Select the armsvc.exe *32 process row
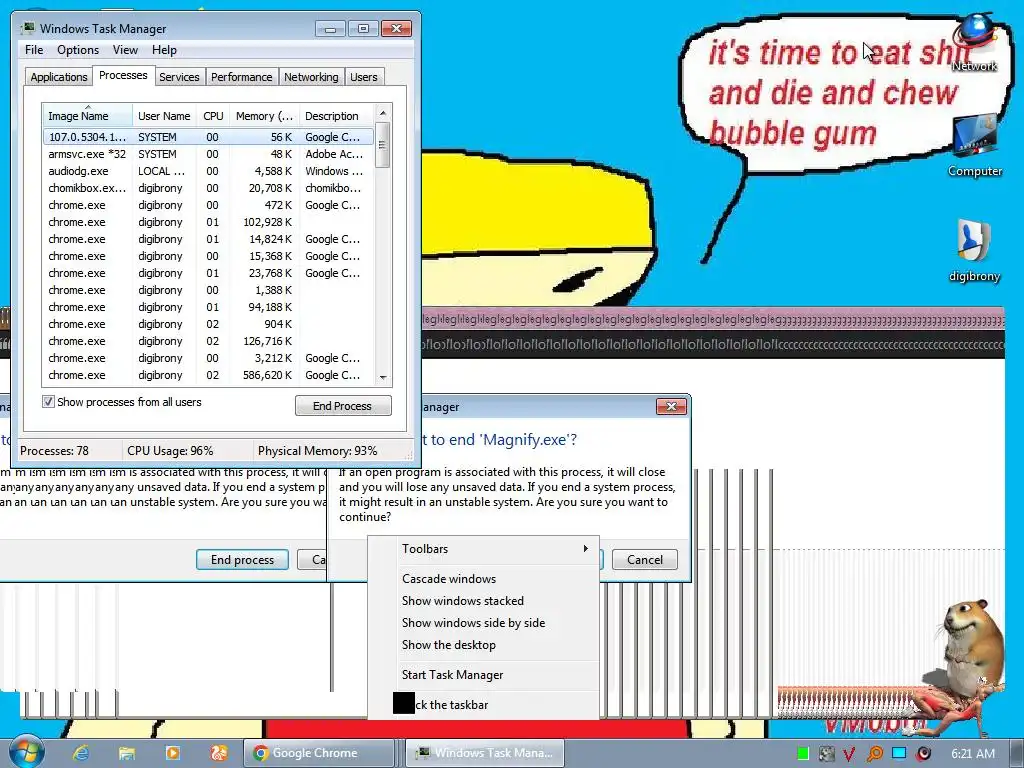The image size is (1024, 768). (x=208, y=154)
